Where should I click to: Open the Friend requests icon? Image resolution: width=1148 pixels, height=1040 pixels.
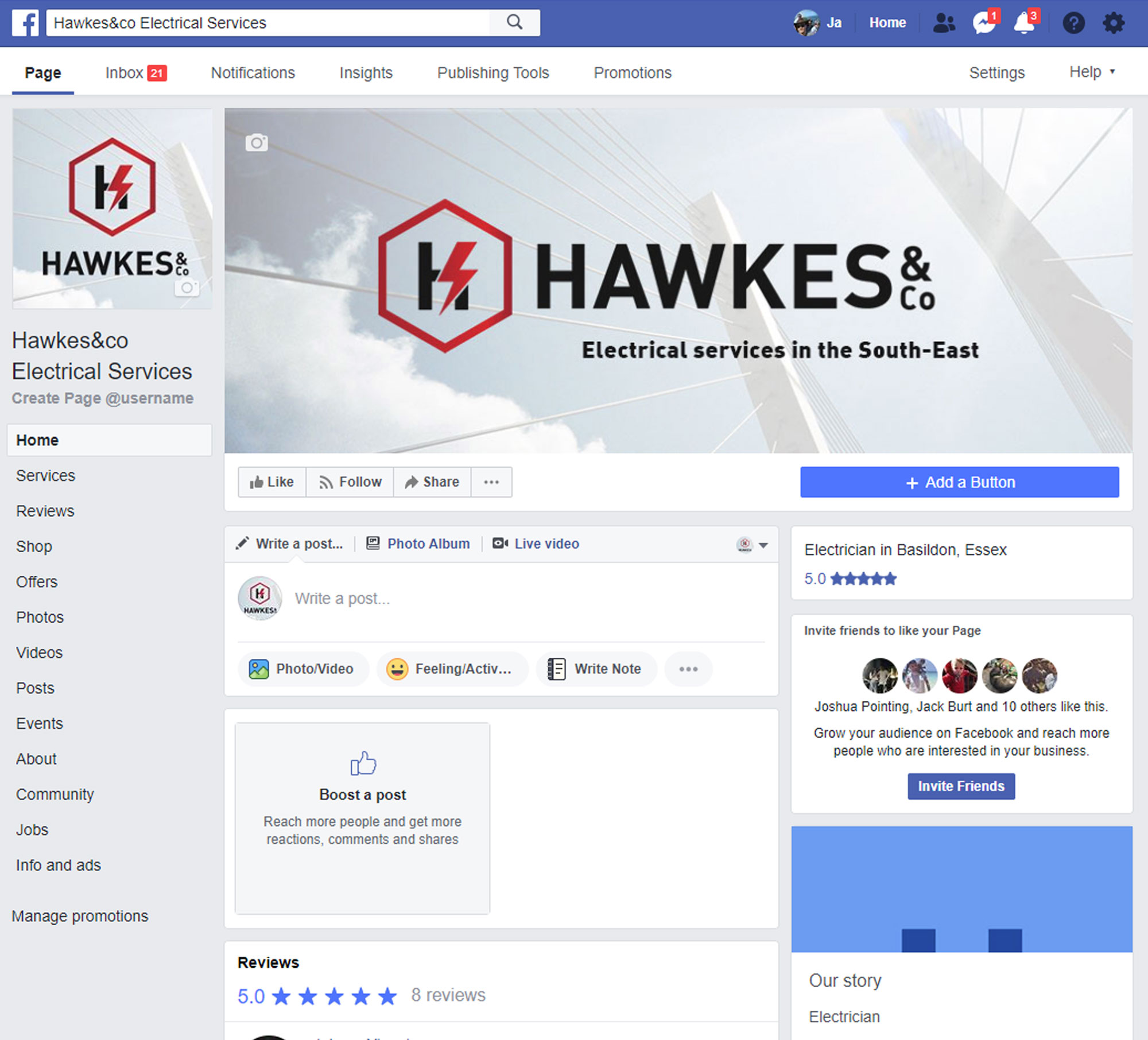(x=944, y=23)
